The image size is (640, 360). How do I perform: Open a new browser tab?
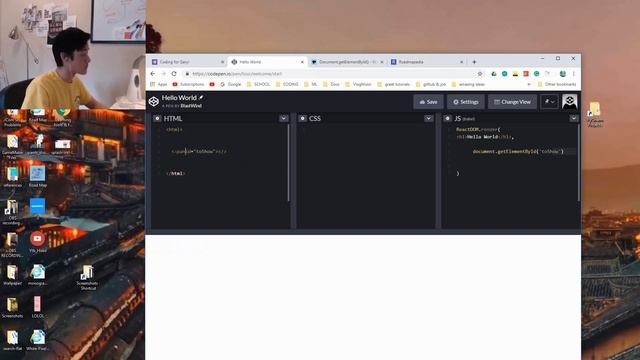[x=474, y=62]
